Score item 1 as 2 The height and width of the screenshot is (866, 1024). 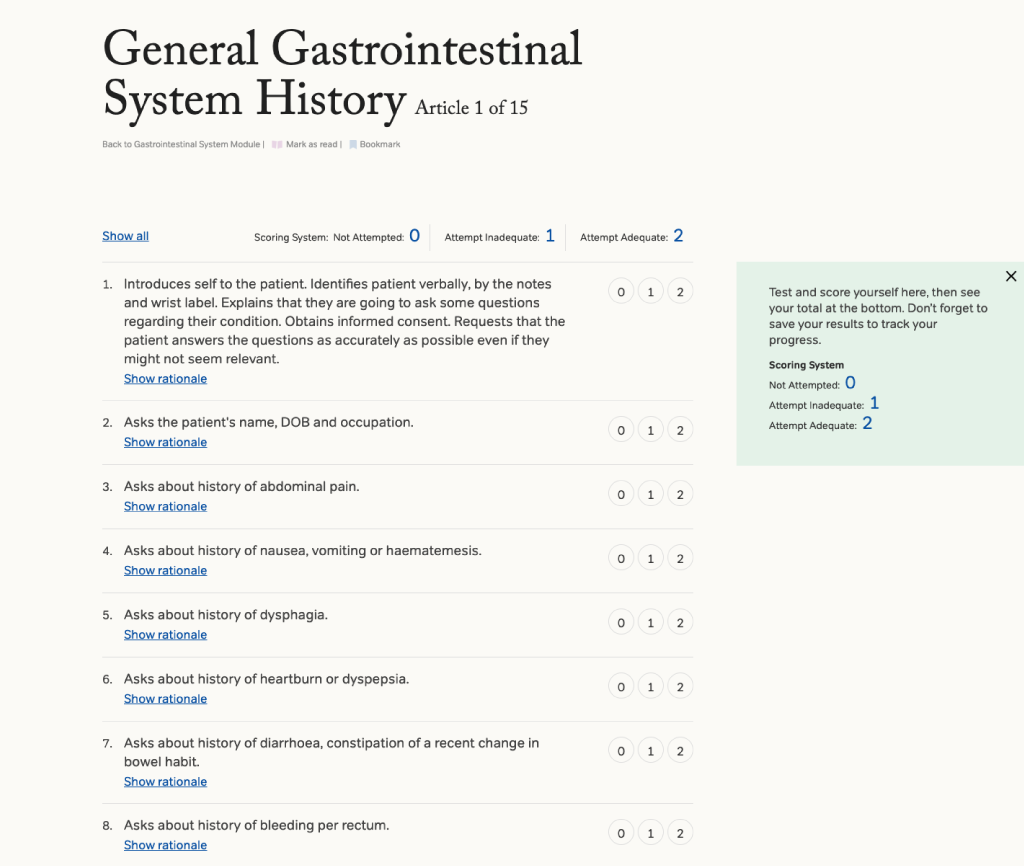(x=680, y=292)
